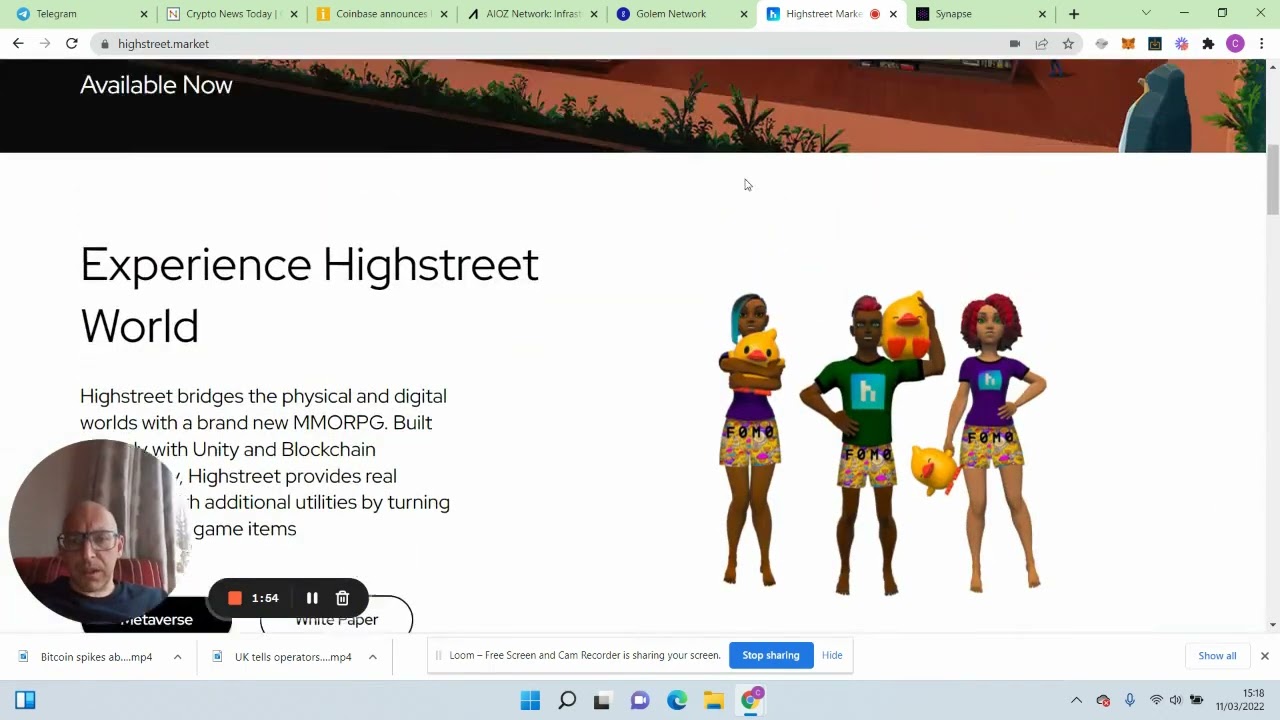
Task: Switch to the Golem Network tab
Action: [x=681, y=14]
